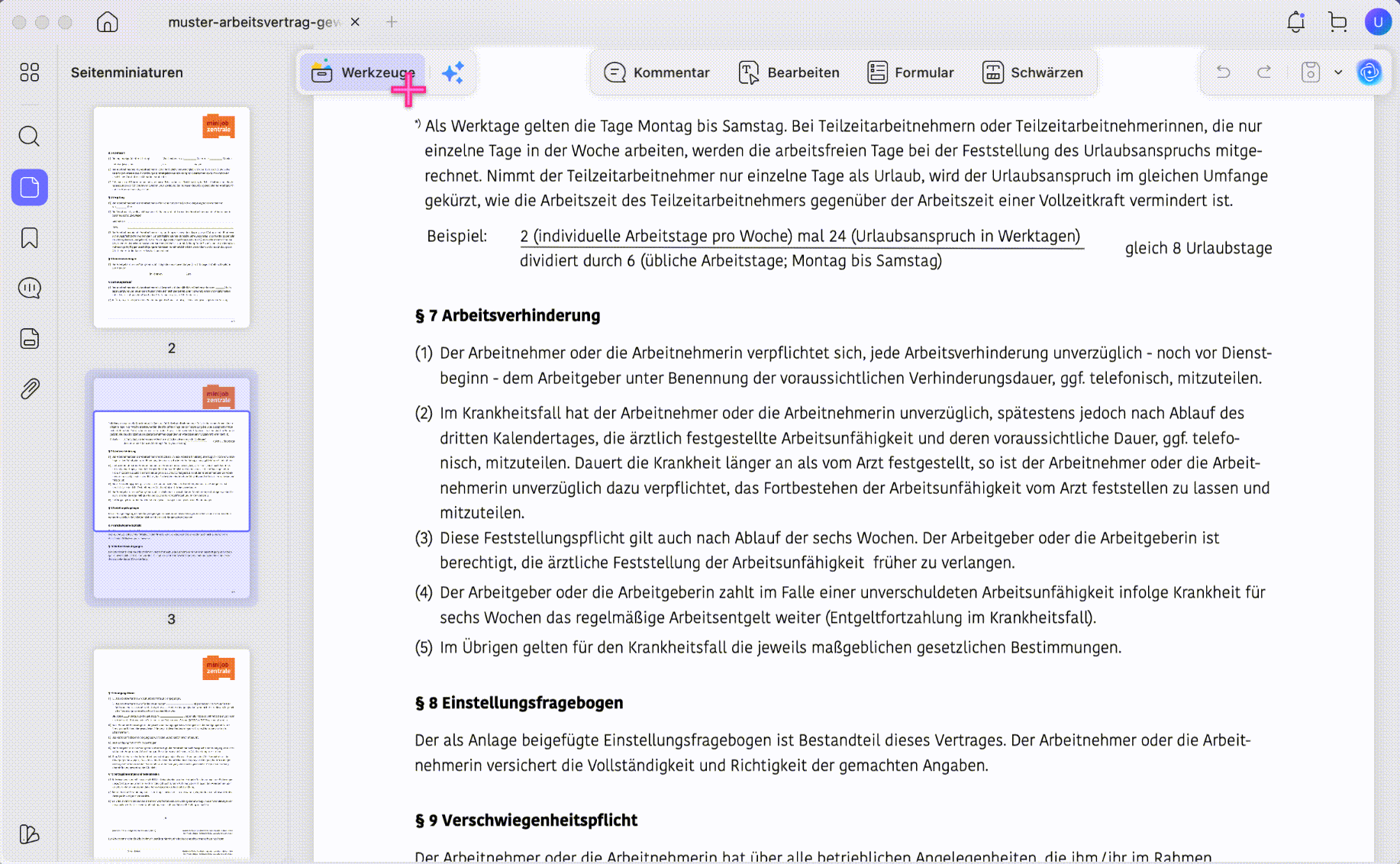Click page number 3 label
This screenshot has width=1400, height=864.
coord(172,619)
